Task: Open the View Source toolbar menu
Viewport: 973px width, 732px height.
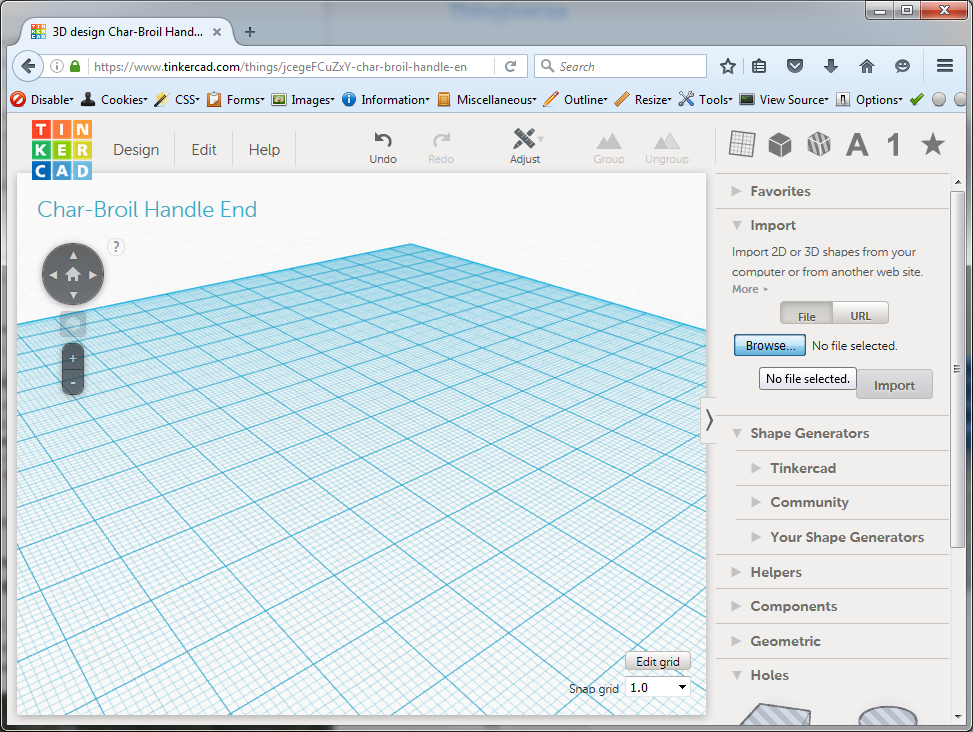Action: [784, 99]
